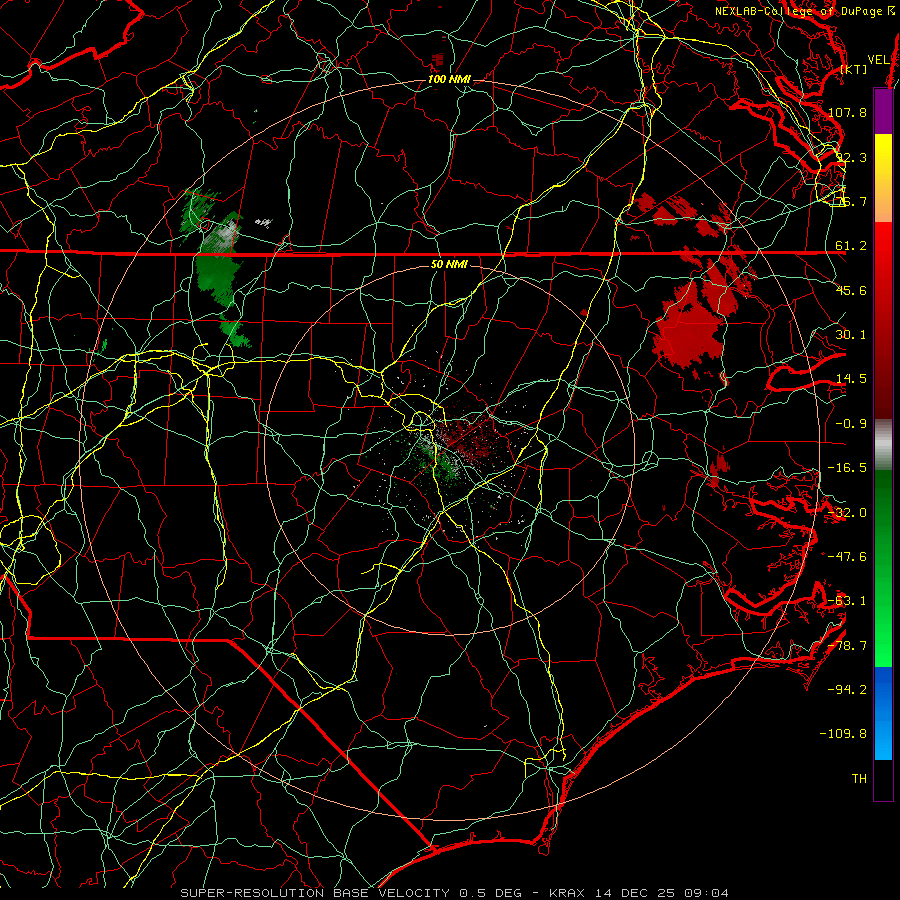This screenshot has height=900, width=900.
Task: Click the -94.2 legend value
Action: 848,689
